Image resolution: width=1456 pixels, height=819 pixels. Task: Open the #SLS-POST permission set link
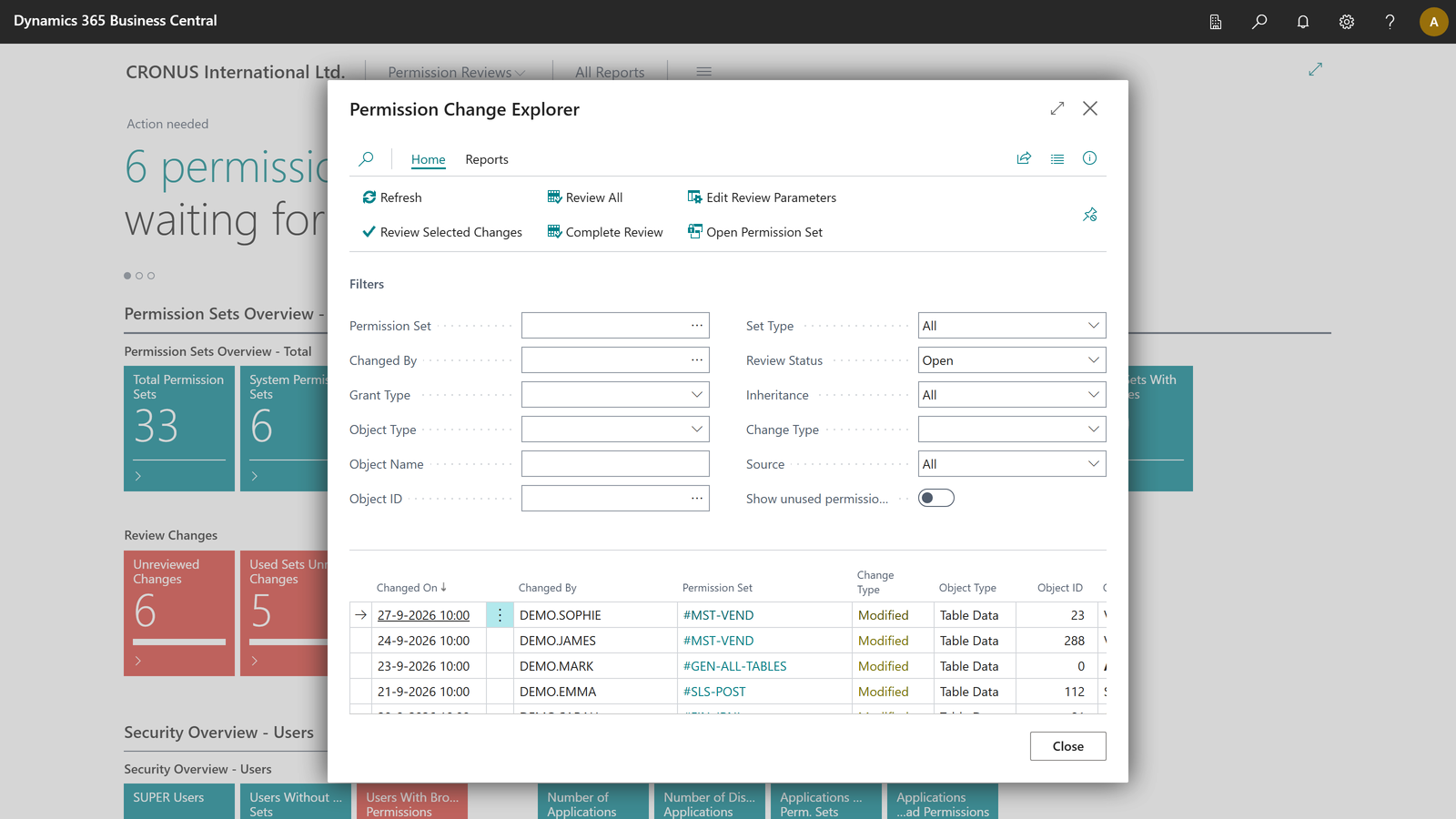[714, 692]
